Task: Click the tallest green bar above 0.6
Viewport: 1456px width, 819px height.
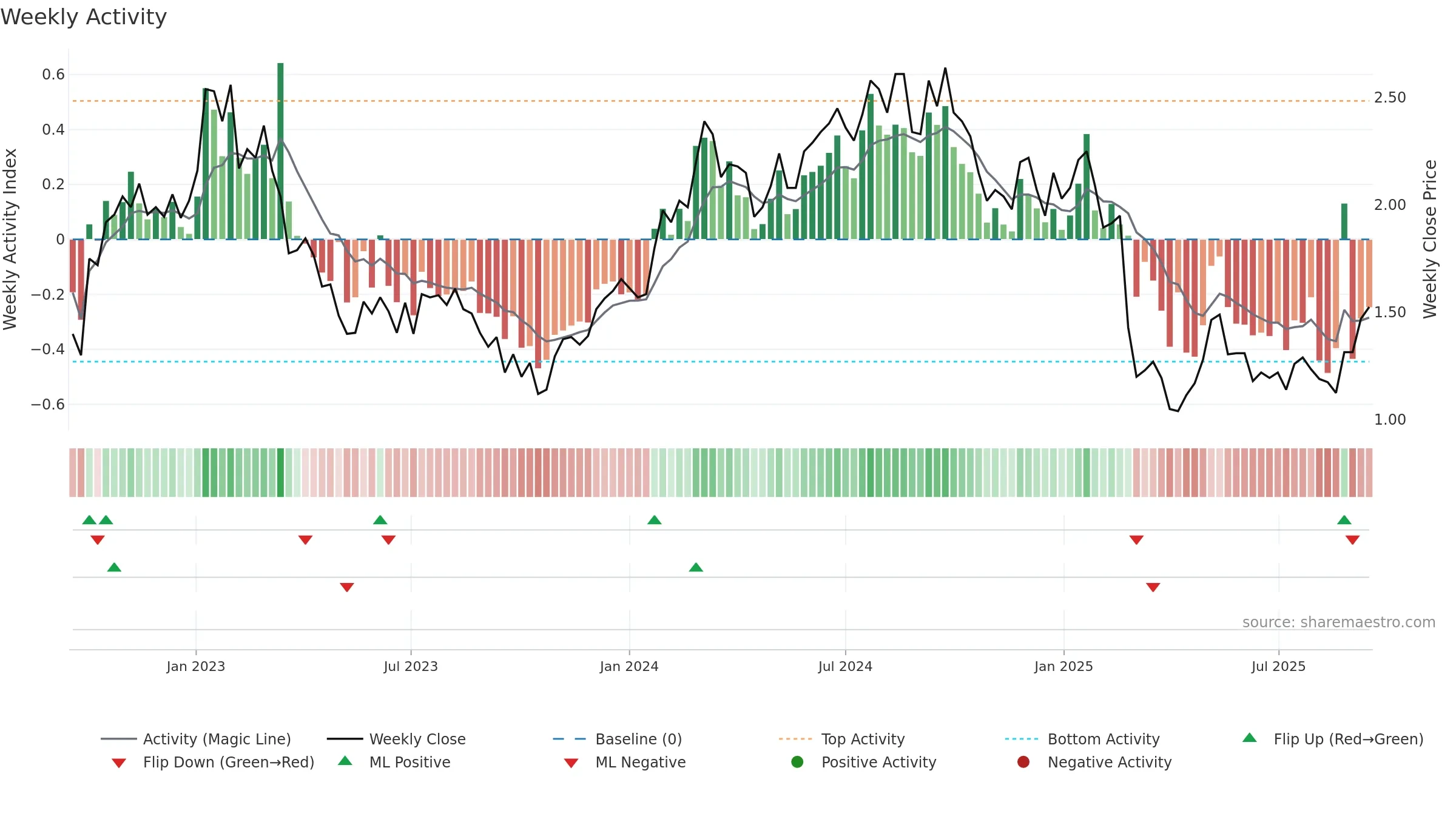Action: [280, 151]
